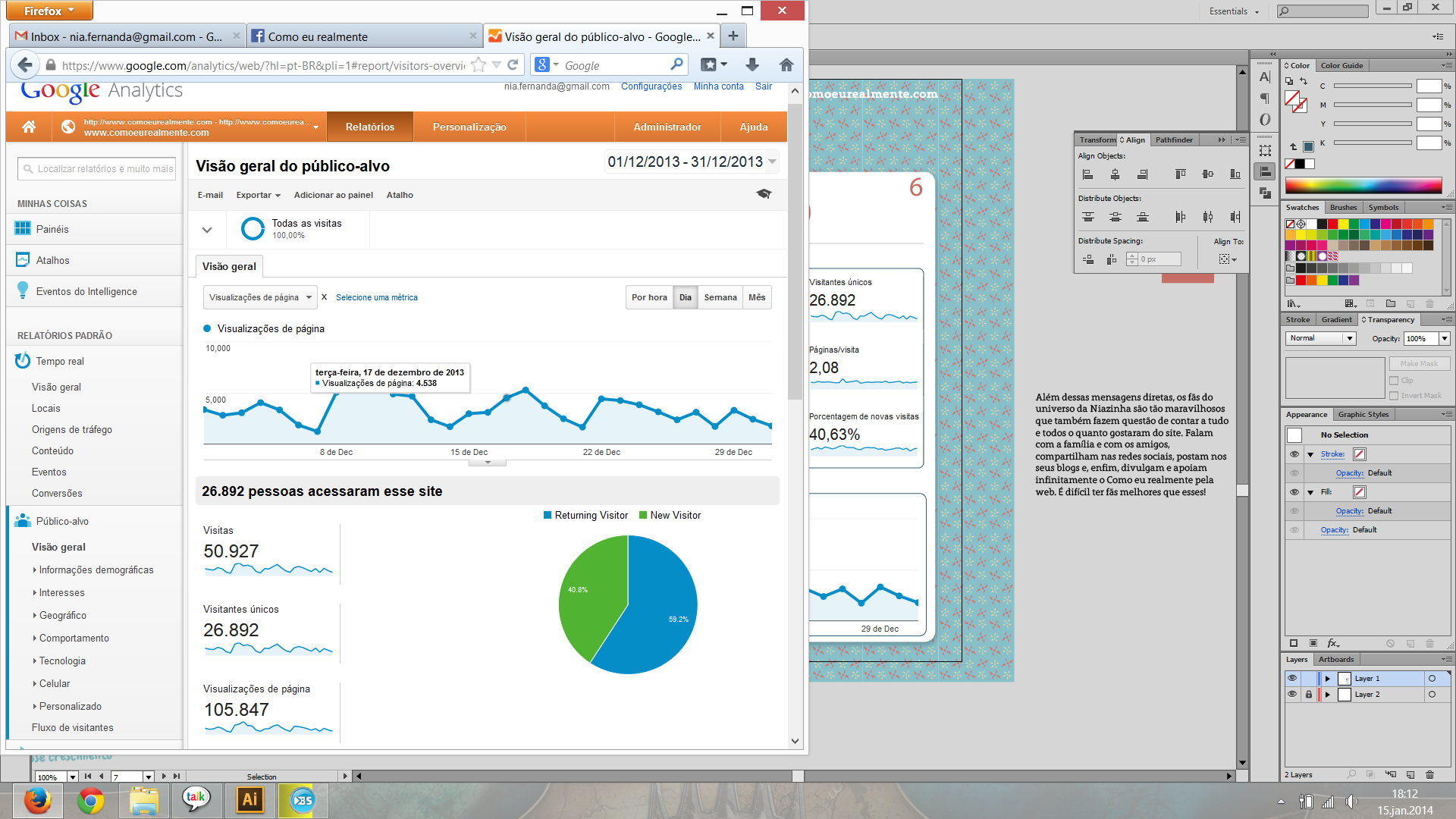Image resolution: width=1456 pixels, height=819 pixels.
Task: Open date range 01/12/2013 - 31/12/2013 dropdown
Action: [x=692, y=162]
